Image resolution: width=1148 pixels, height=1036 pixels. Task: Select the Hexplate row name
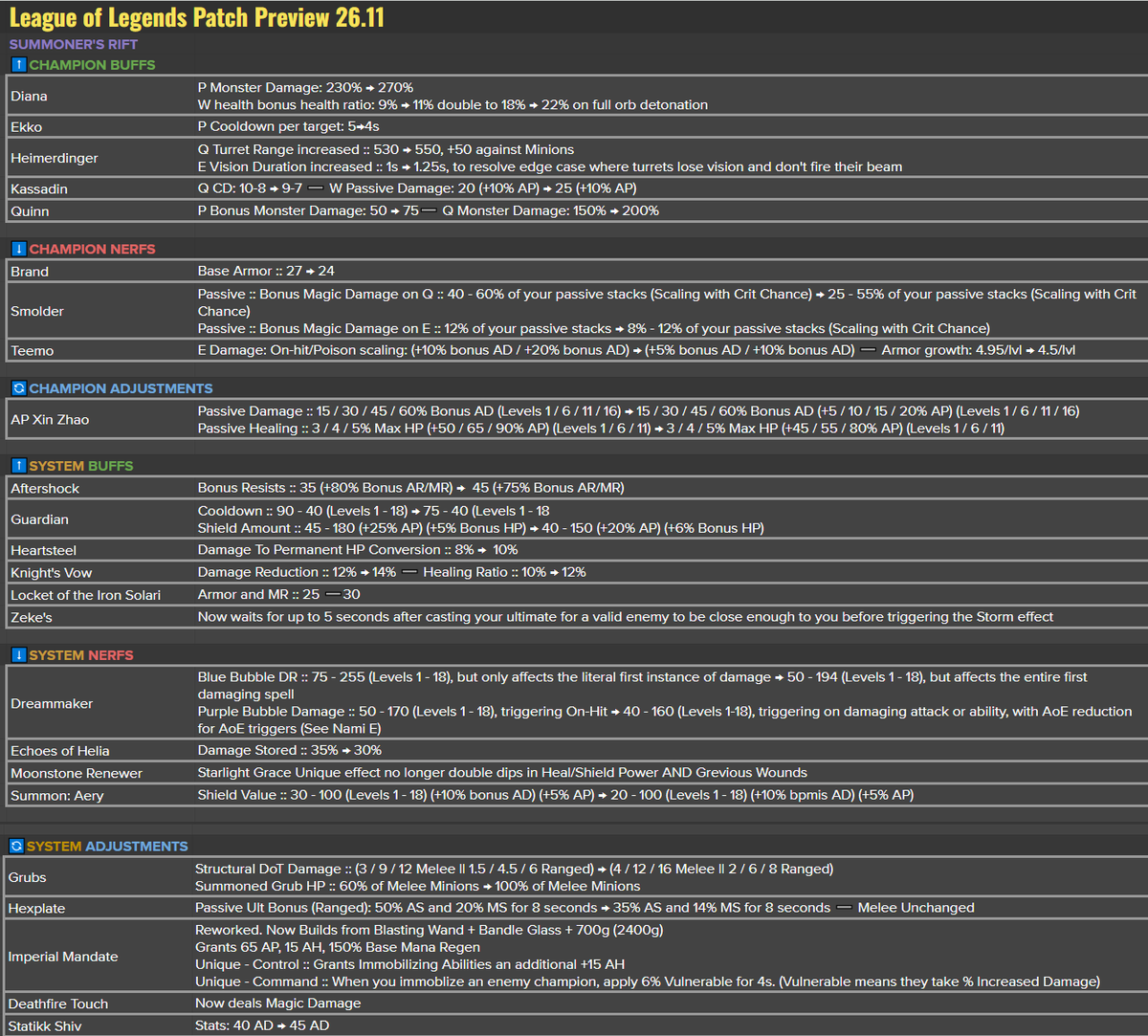[x=37, y=909]
